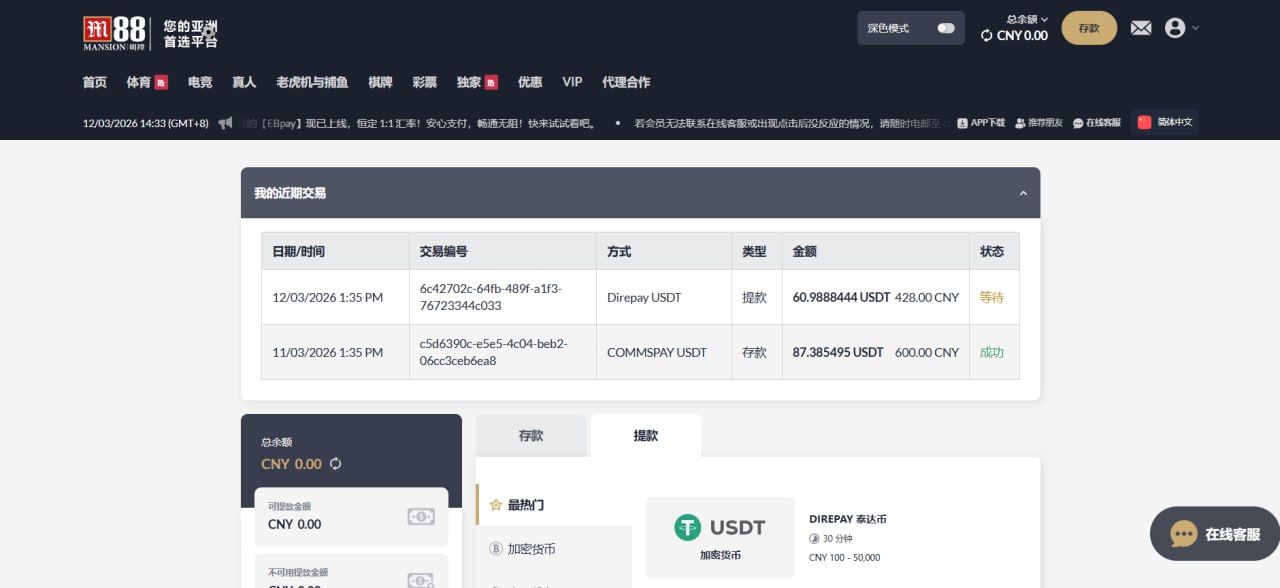
Task: Expand the 总余额 dropdown in header
Action: 1027,19
